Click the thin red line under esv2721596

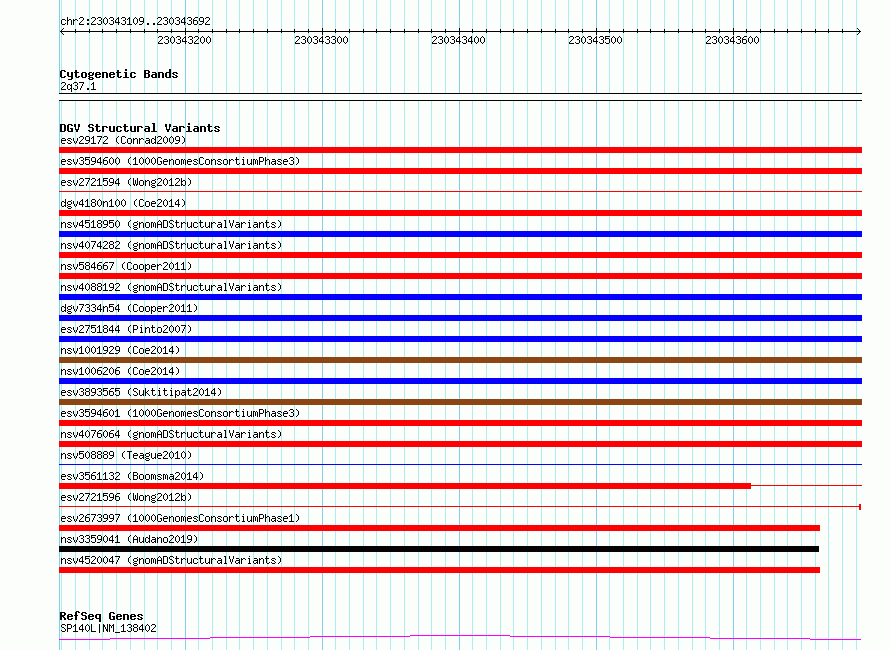click(460, 507)
